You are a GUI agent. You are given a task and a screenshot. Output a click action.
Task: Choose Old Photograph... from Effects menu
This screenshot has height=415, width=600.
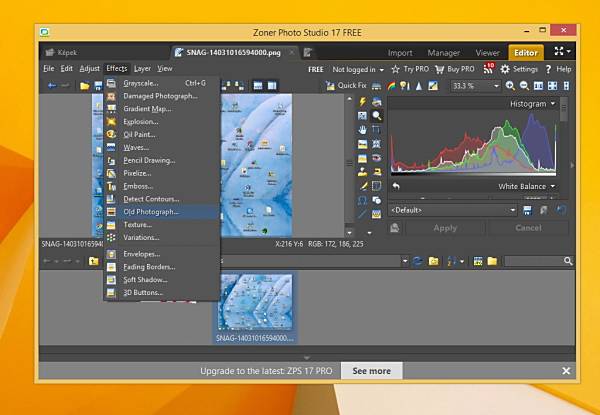(162, 212)
